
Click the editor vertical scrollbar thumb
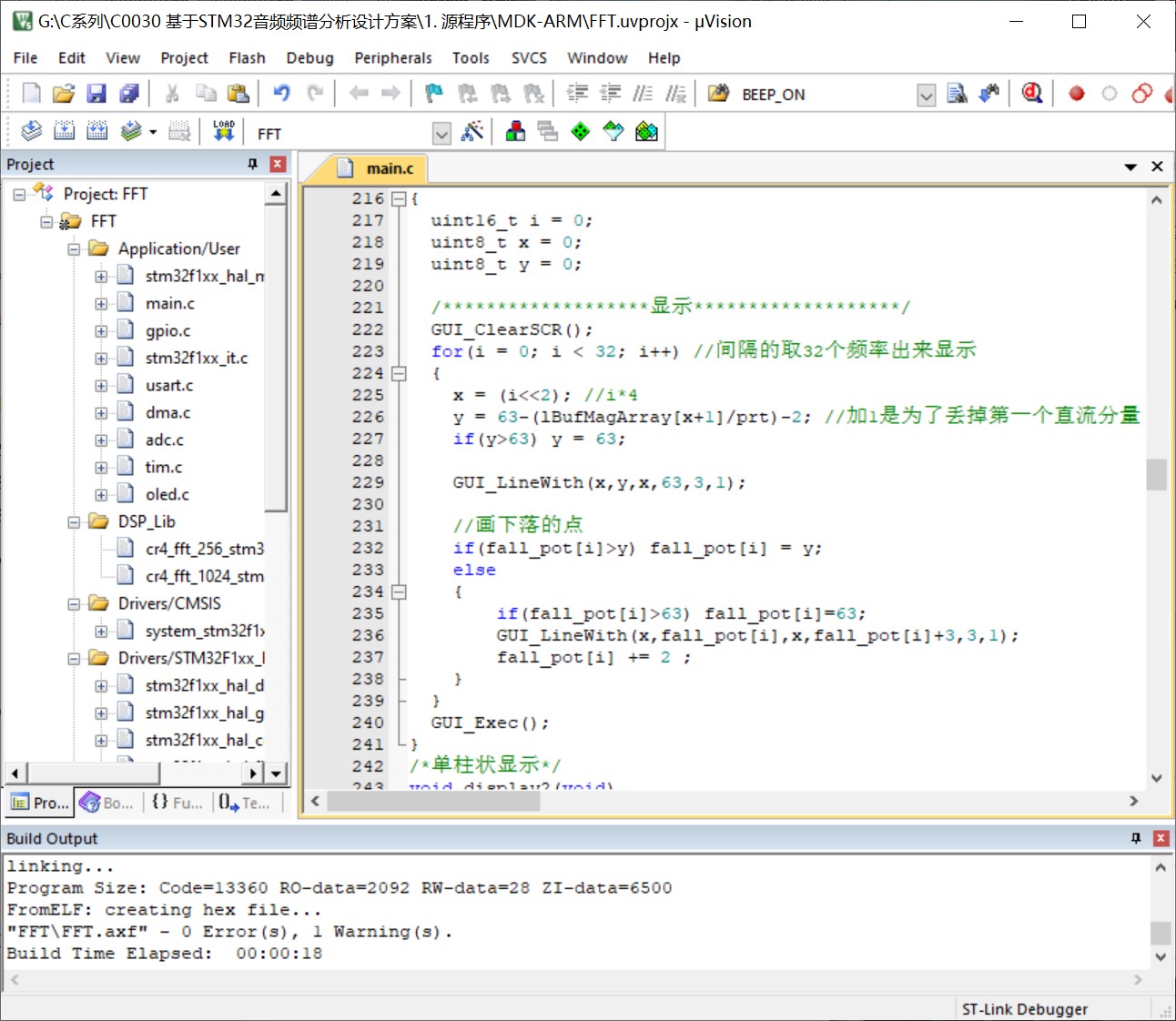click(1156, 474)
